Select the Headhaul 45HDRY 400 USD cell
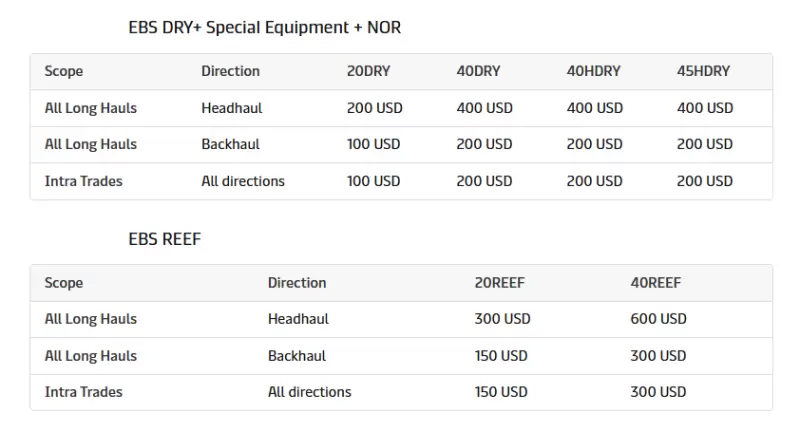 (x=705, y=108)
